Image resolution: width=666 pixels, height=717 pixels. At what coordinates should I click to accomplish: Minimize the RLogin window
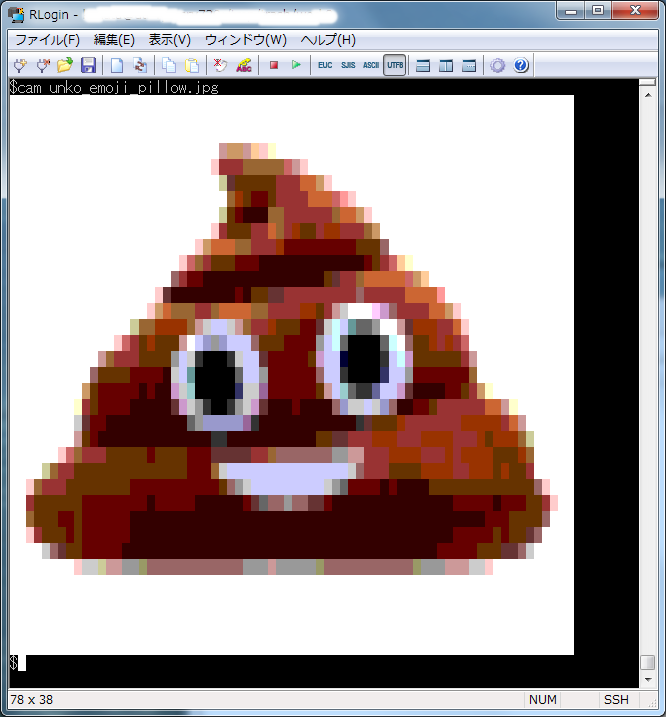[570, 11]
